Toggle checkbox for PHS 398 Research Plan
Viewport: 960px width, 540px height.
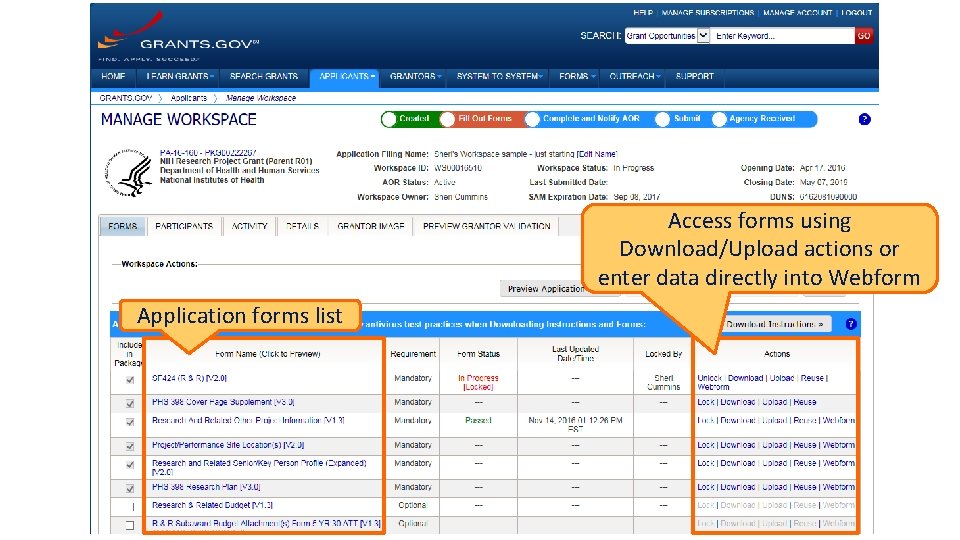130,489
